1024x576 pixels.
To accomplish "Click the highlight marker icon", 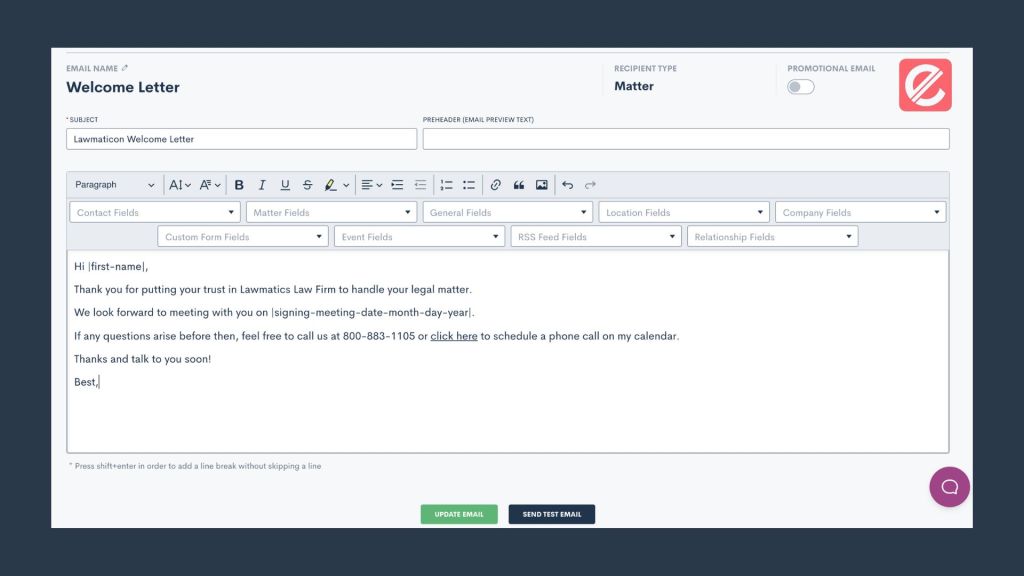I will point(330,185).
